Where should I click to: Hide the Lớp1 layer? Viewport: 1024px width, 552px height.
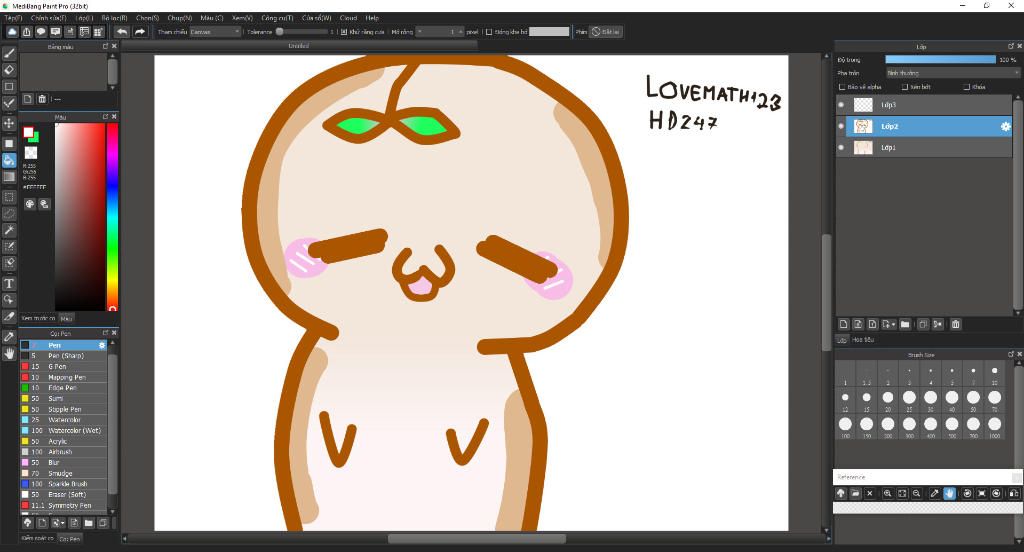[x=841, y=148]
